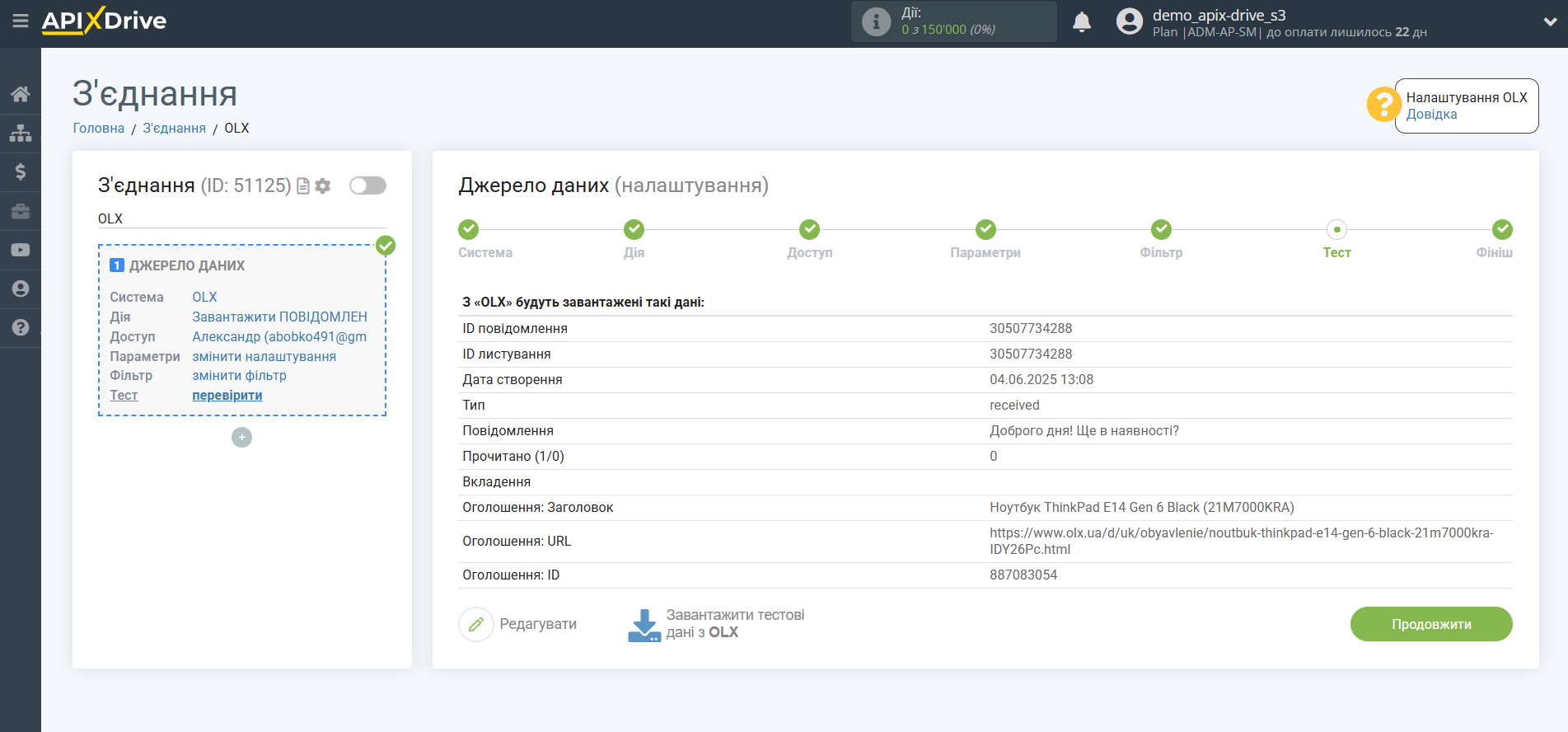This screenshot has width=1568, height=732.
Task: Add a new block with plus icon
Action: point(241,438)
